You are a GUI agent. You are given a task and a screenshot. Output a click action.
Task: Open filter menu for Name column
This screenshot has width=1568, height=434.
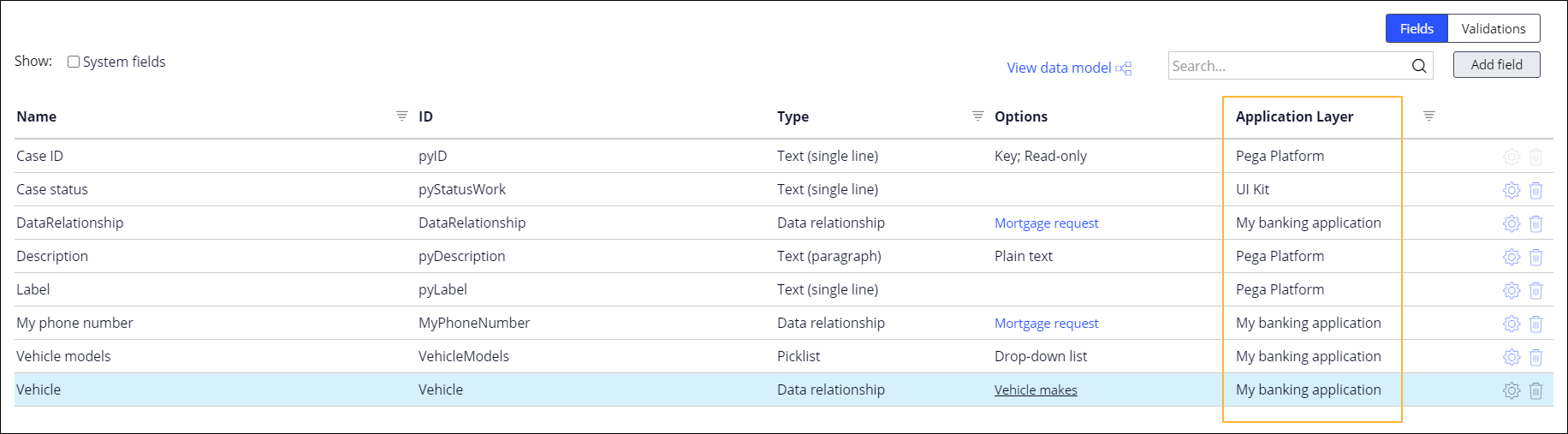401,116
